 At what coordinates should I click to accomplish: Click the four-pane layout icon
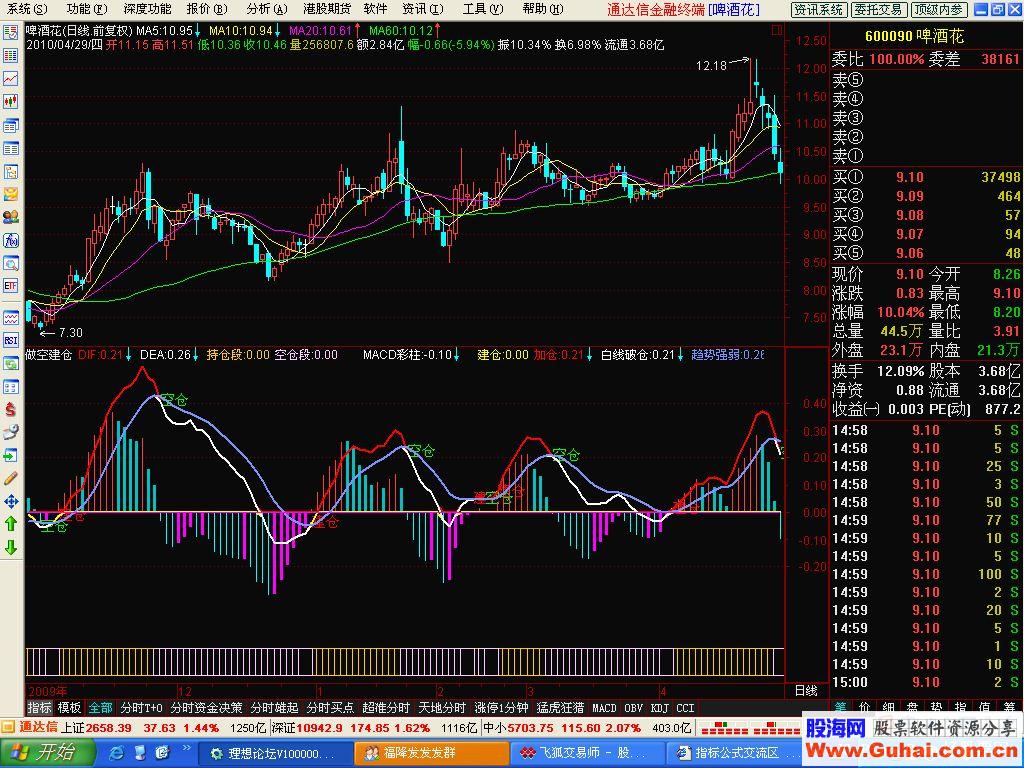click(10, 387)
